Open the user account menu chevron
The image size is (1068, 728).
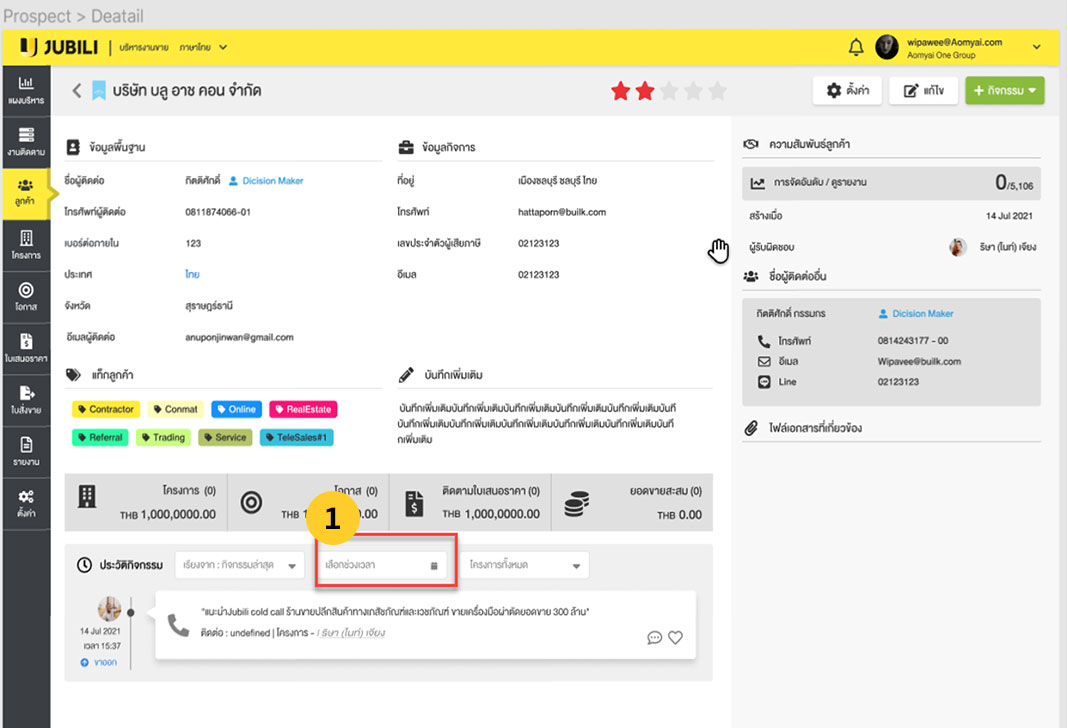(1036, 47)
